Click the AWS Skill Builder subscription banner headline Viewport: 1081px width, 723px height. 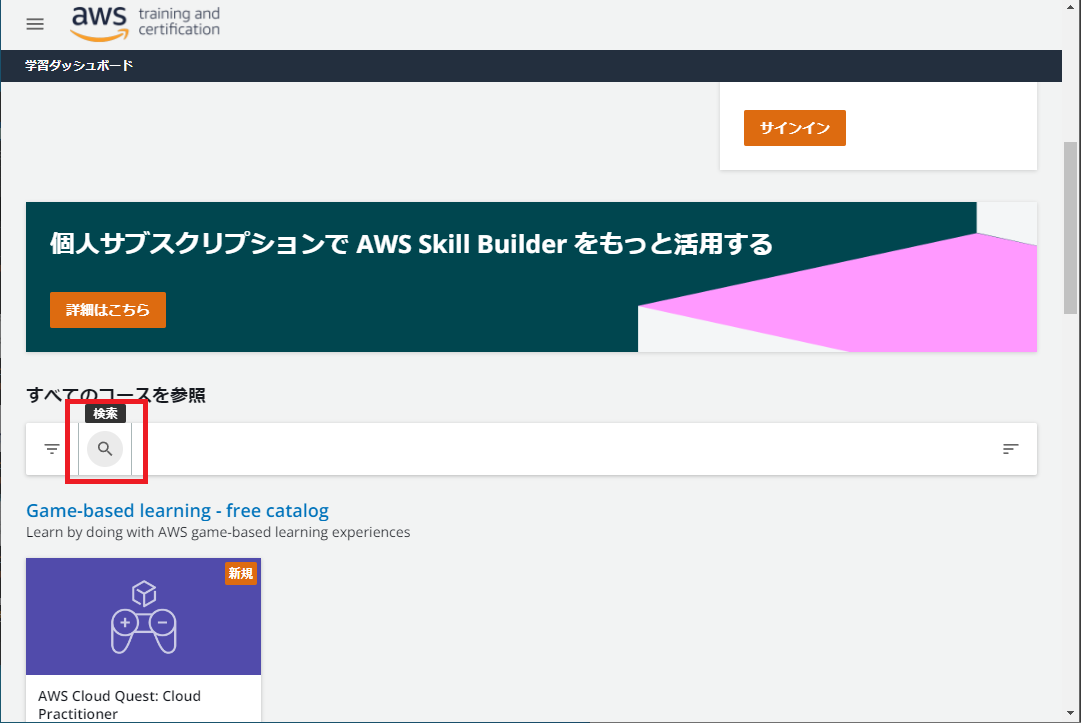(x=411, y=244)
